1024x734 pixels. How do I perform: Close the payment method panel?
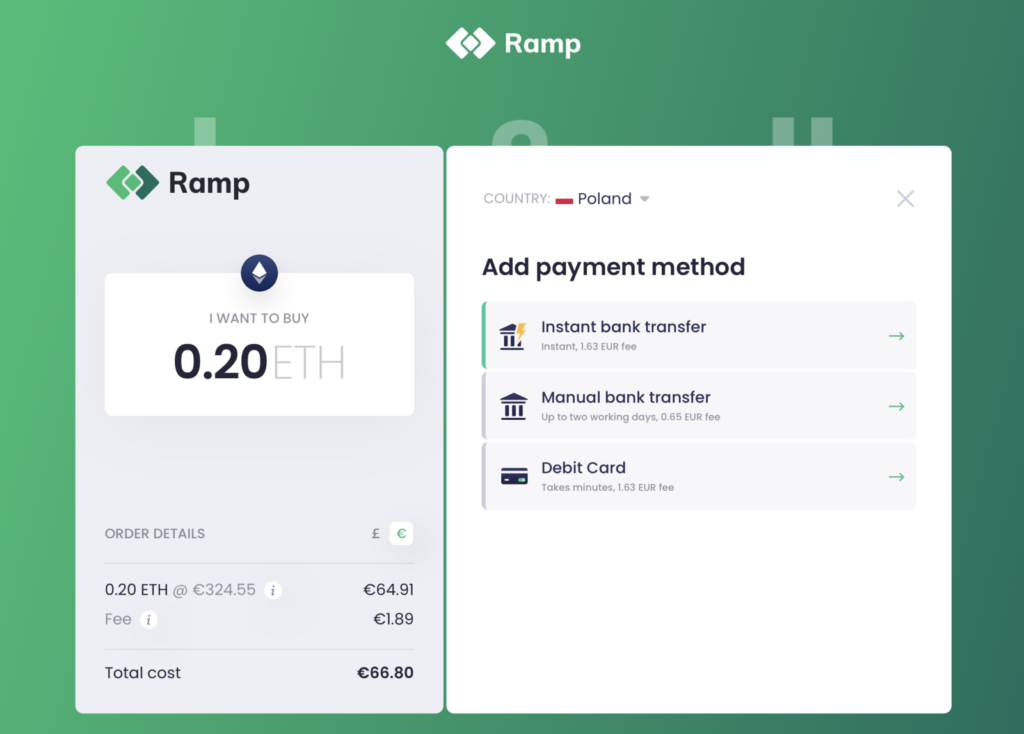pos(905,199)
